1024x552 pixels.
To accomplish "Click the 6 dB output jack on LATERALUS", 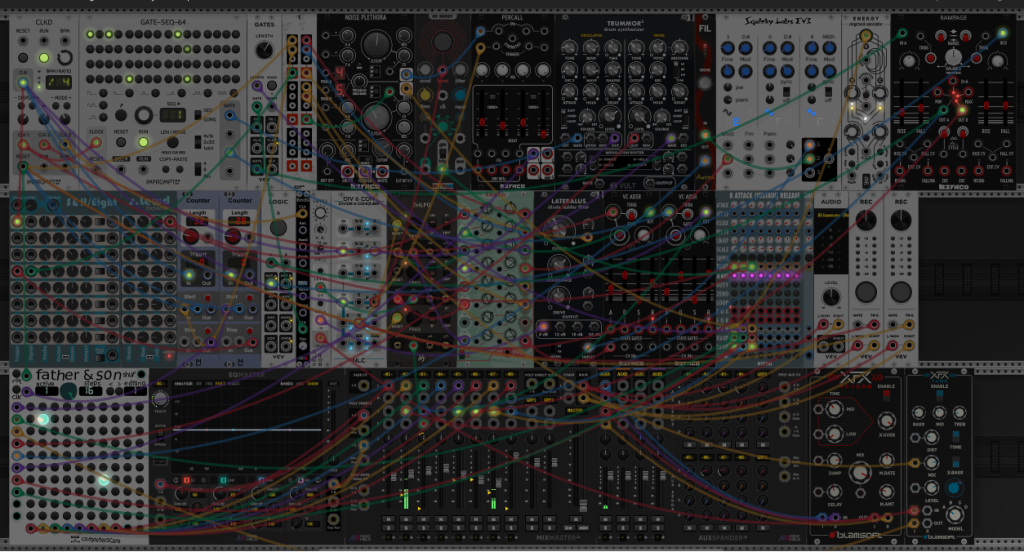I will coord(543,326).
